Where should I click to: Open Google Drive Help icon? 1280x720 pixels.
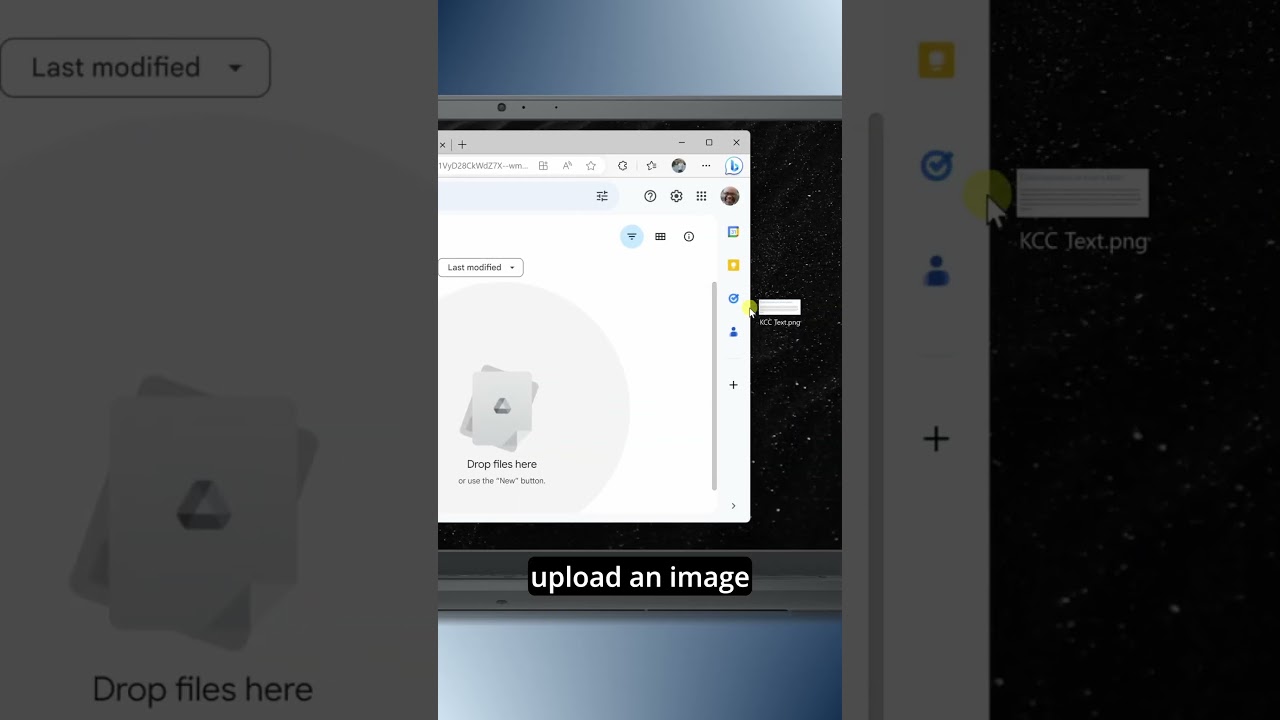[650, 196]
